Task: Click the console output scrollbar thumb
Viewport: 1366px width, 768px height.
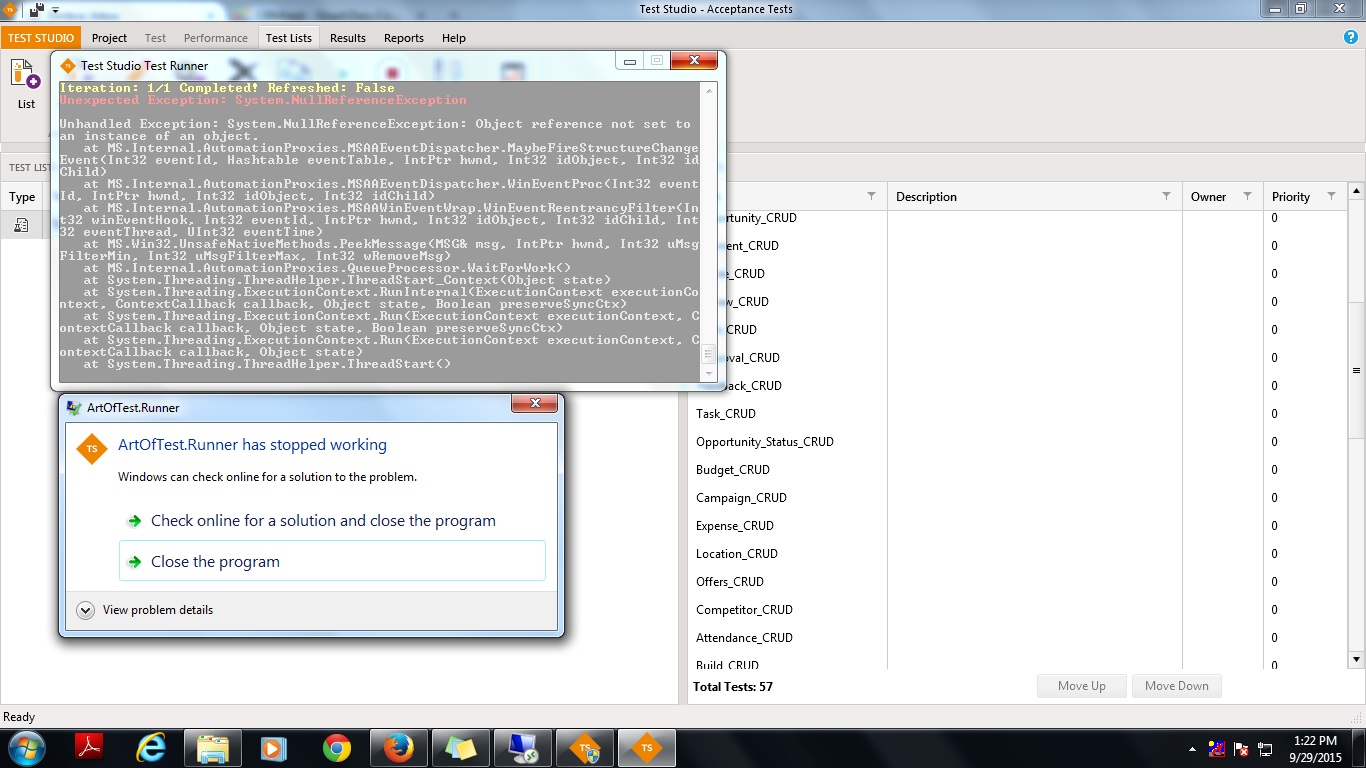Action: point(709,355)
